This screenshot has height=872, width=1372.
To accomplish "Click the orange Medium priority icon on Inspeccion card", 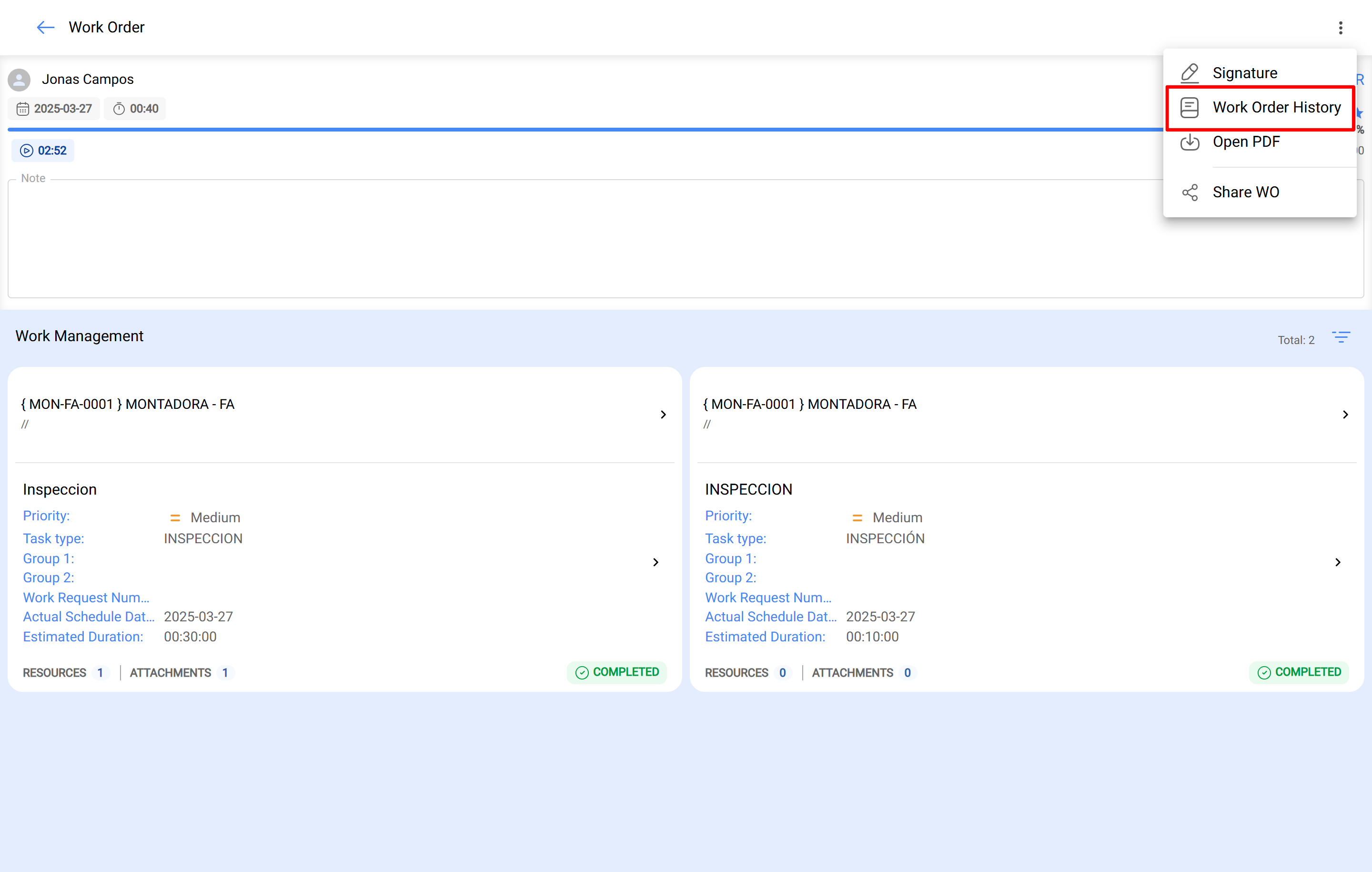I will 175,518.
